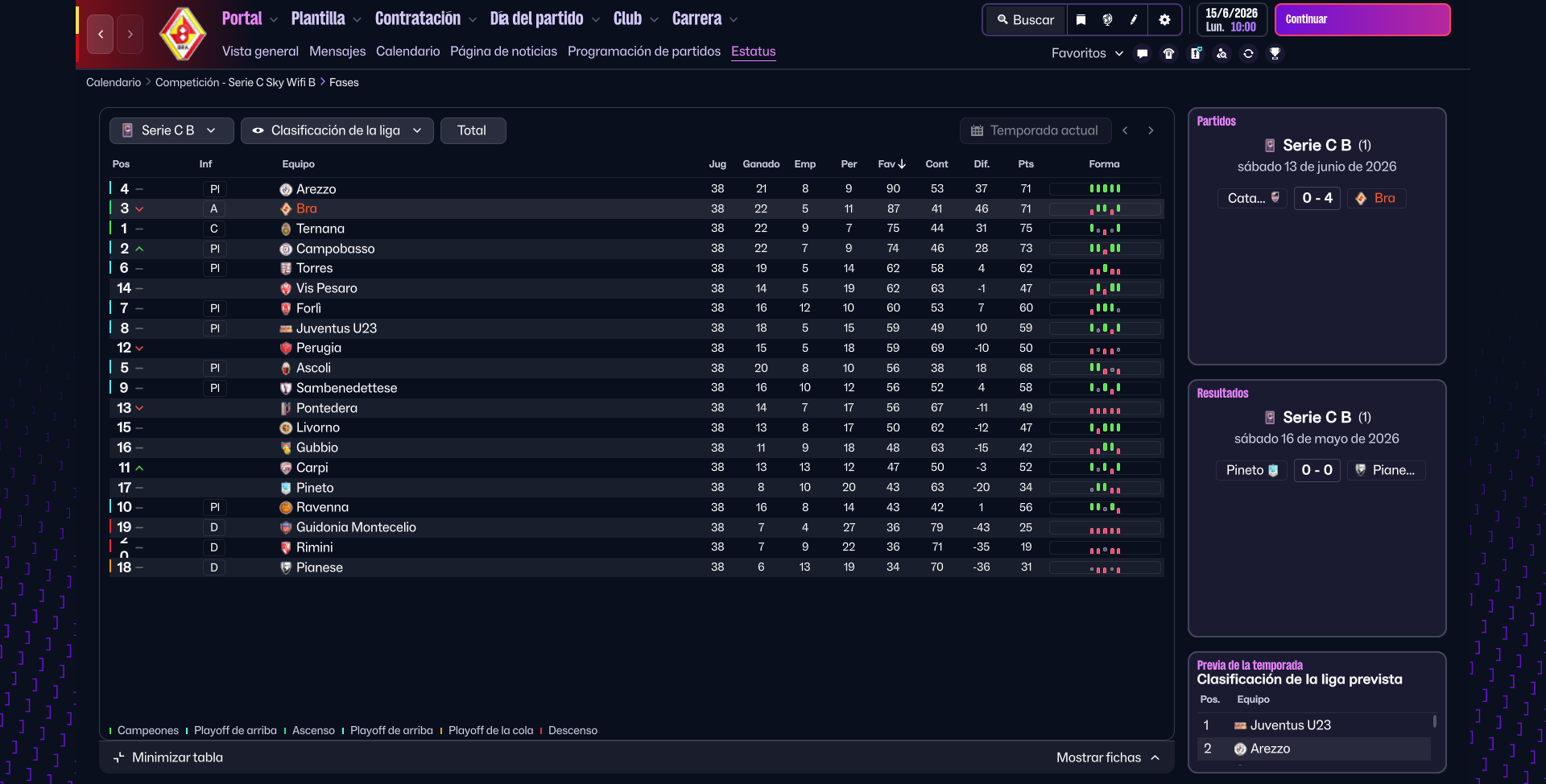Image resolution: width=1546 pixels, height=784 pixels.
Task: Expand Clasificación de la liga dropdown
Action: click(x=337, y=130)
